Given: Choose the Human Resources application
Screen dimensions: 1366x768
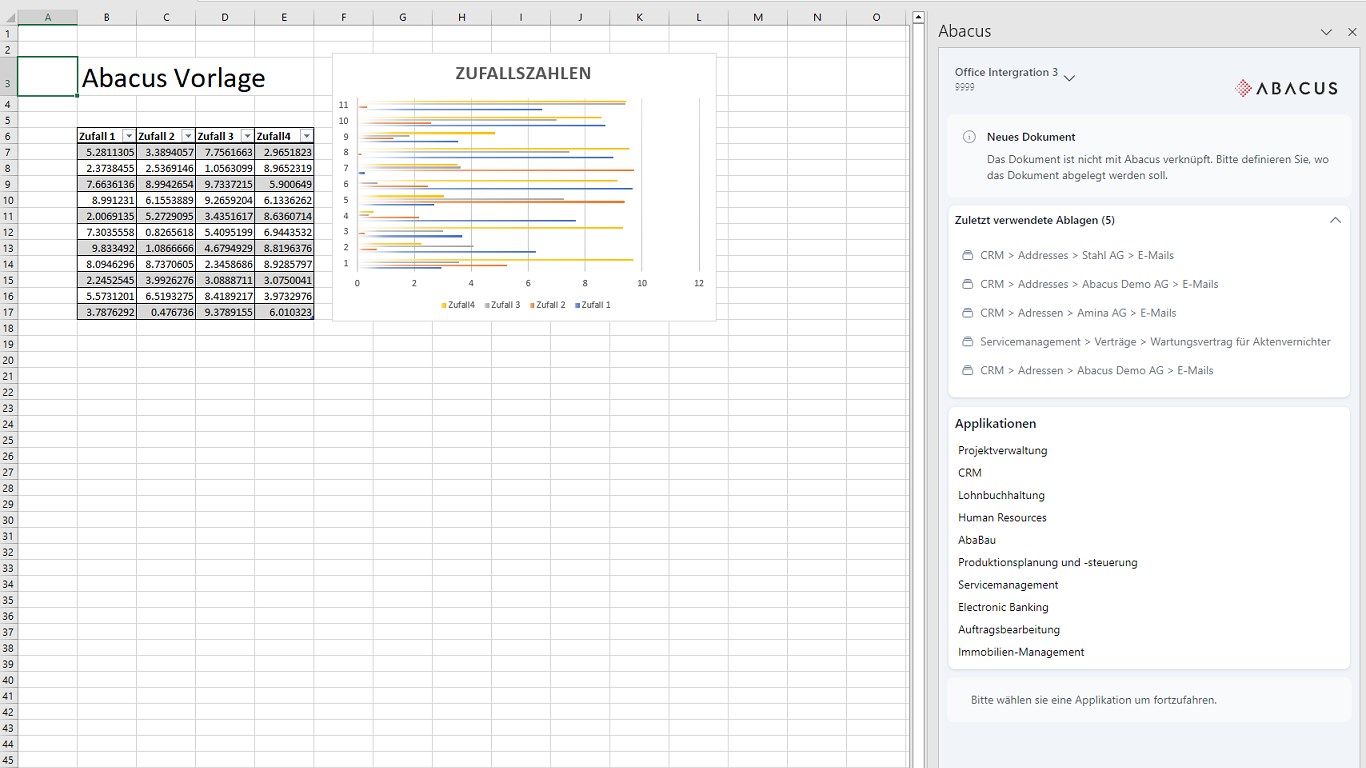Looking at the screenshot, I should pyautogui.click(x=1002, y=518).
